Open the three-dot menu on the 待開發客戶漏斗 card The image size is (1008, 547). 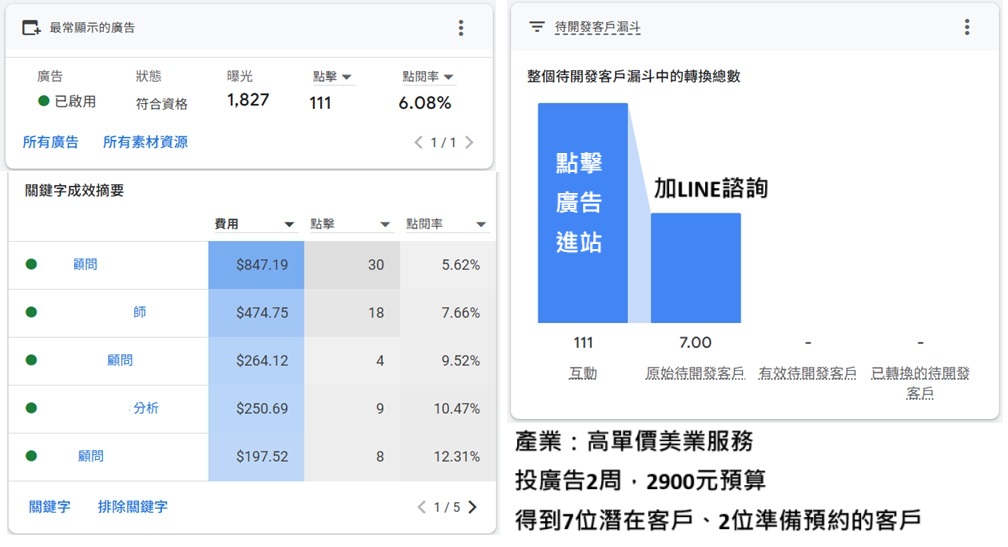click(966, 28)
